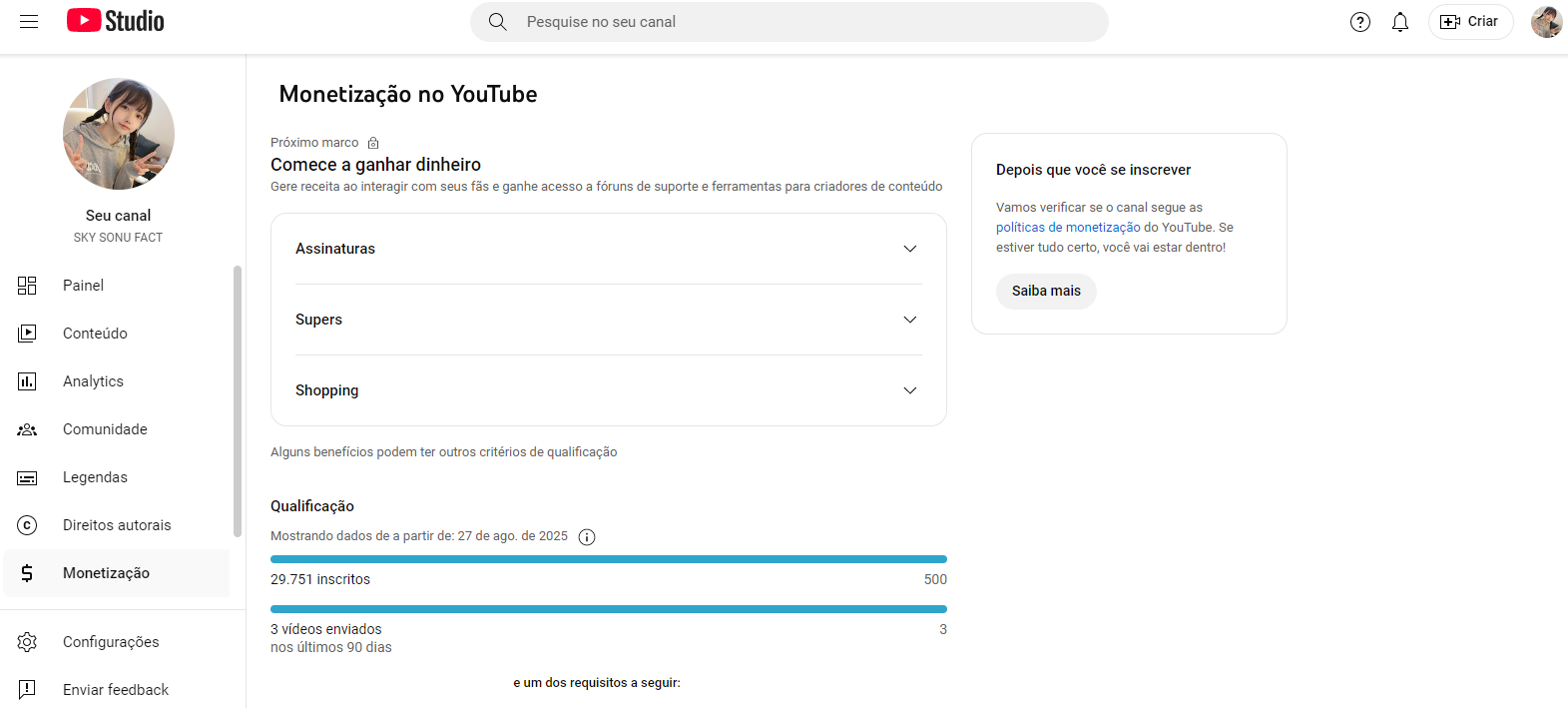The height and width of the screenshot is (708, 1568).
Task: Open Legendas in the sidebar
Action: point(116,477)
